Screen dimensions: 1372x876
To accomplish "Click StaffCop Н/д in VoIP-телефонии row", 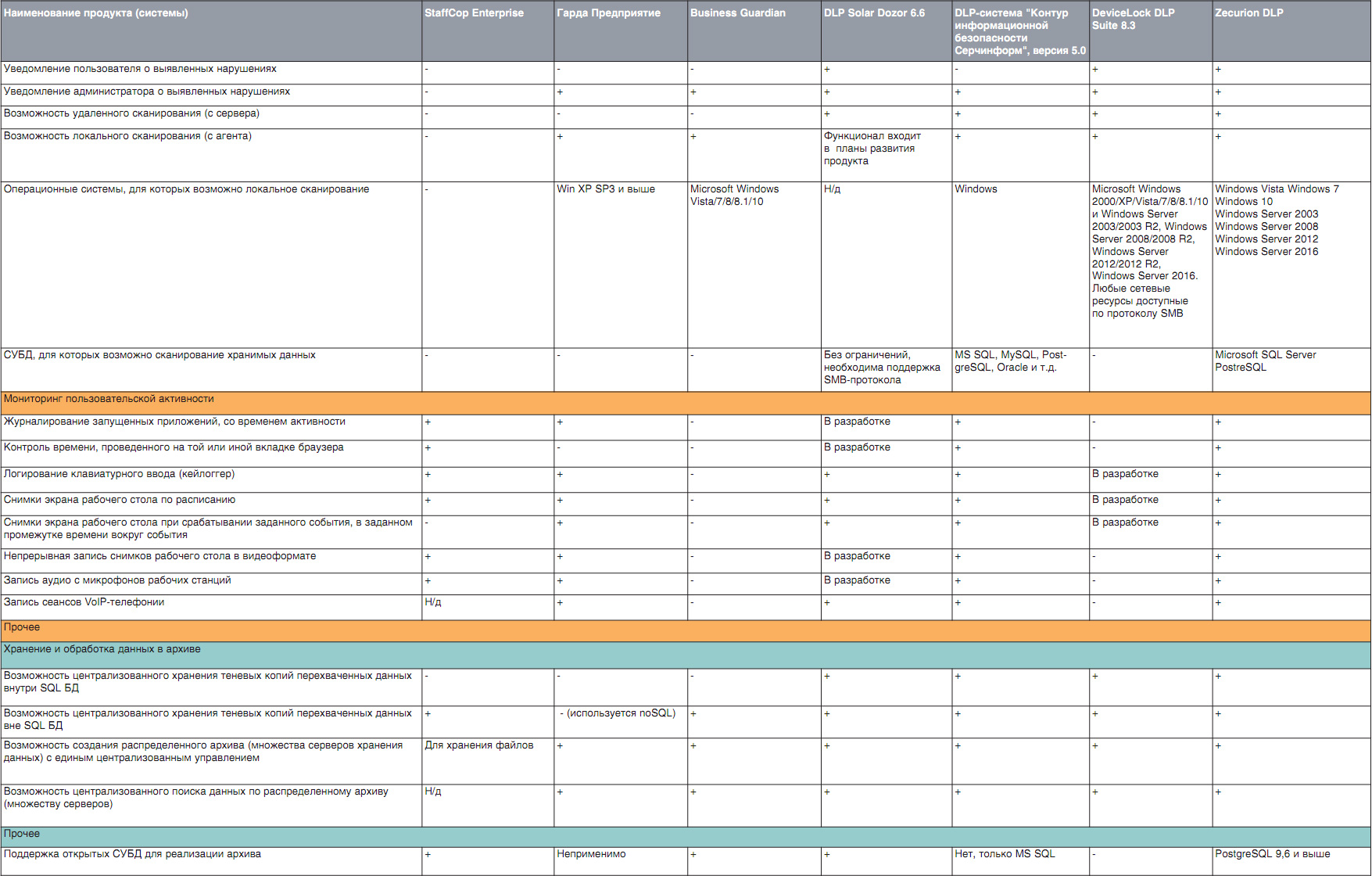I will pyautogui.click(x=488, y=608).
